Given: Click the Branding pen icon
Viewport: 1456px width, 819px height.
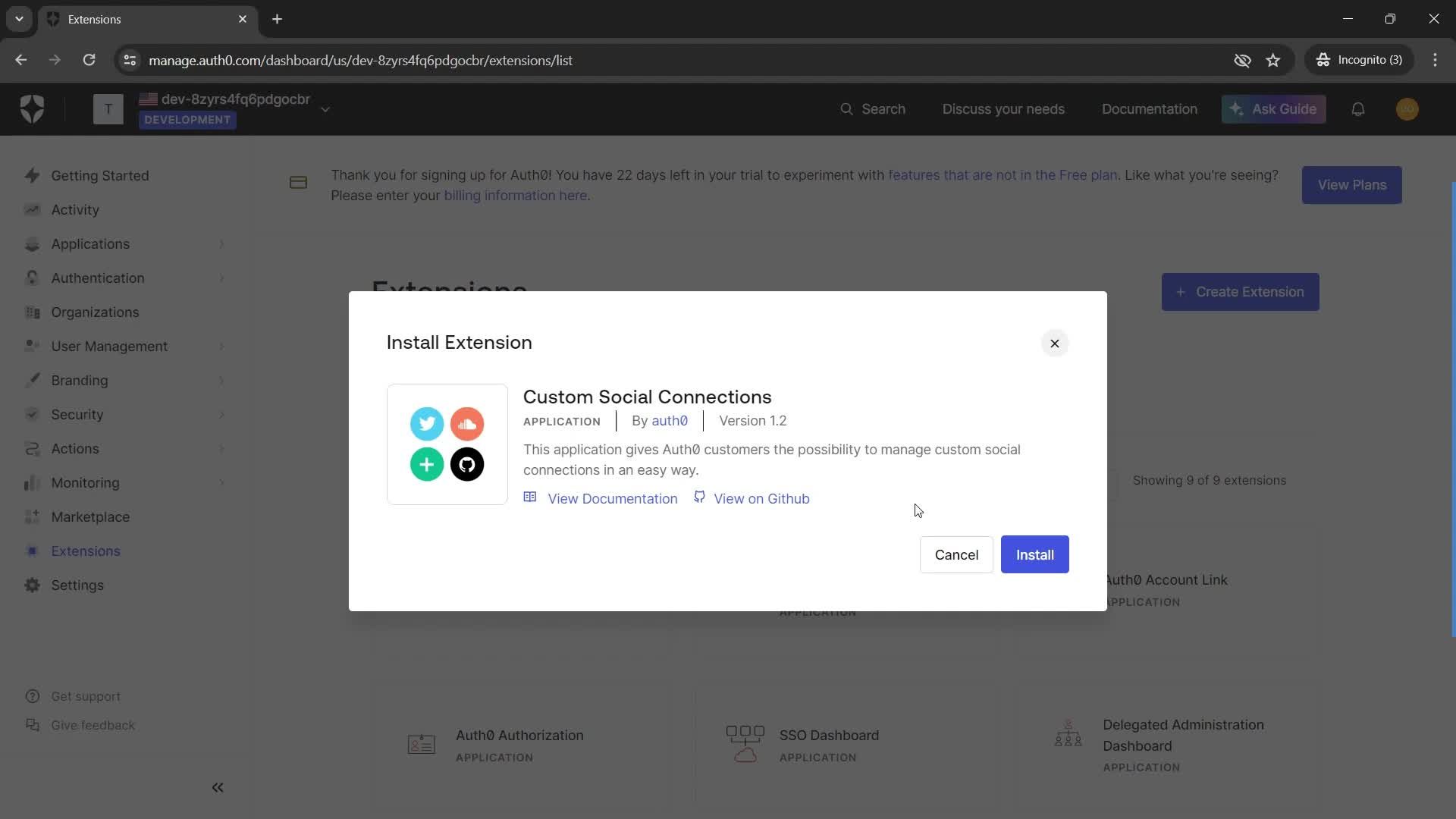Looking at the screenshot, I should point(32,380).
